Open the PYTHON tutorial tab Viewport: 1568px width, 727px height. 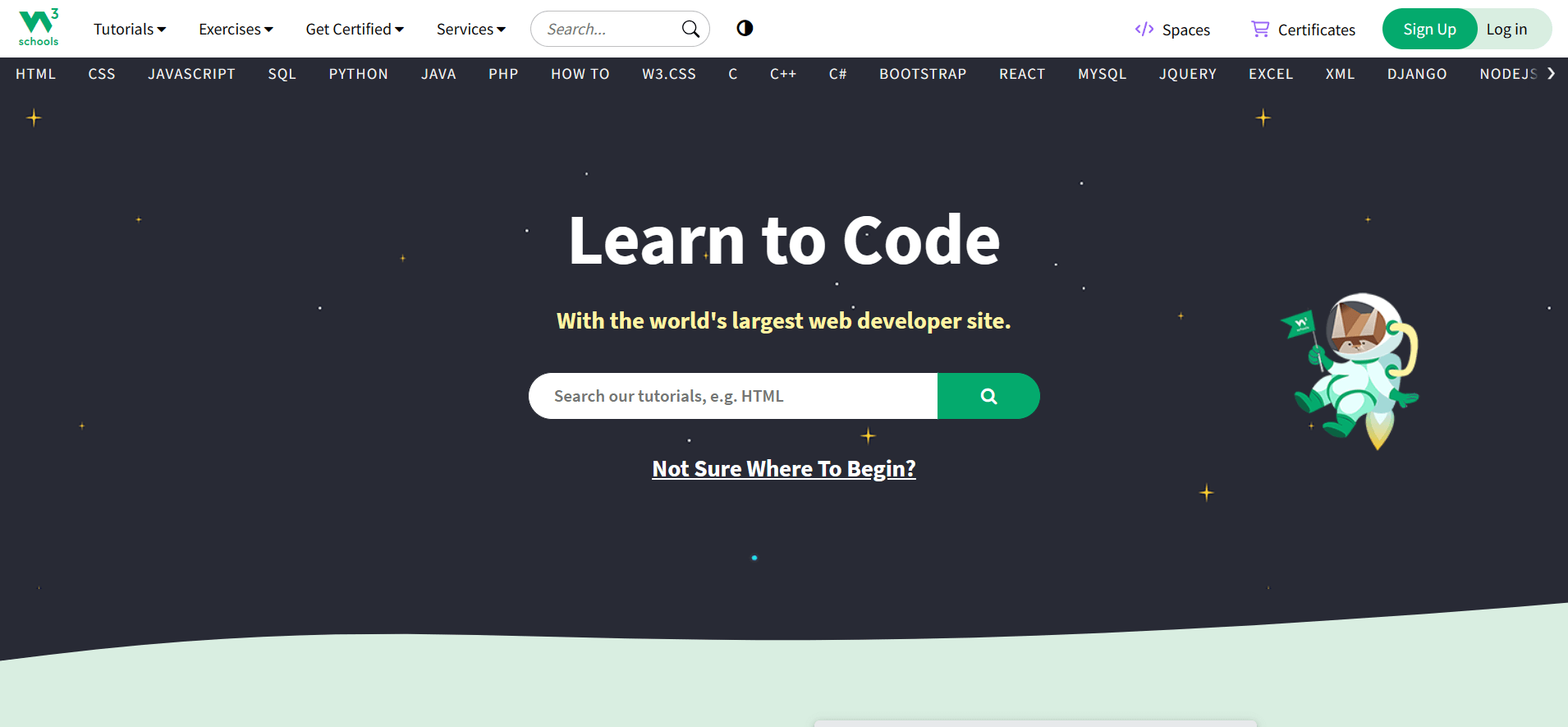(359, 74)
